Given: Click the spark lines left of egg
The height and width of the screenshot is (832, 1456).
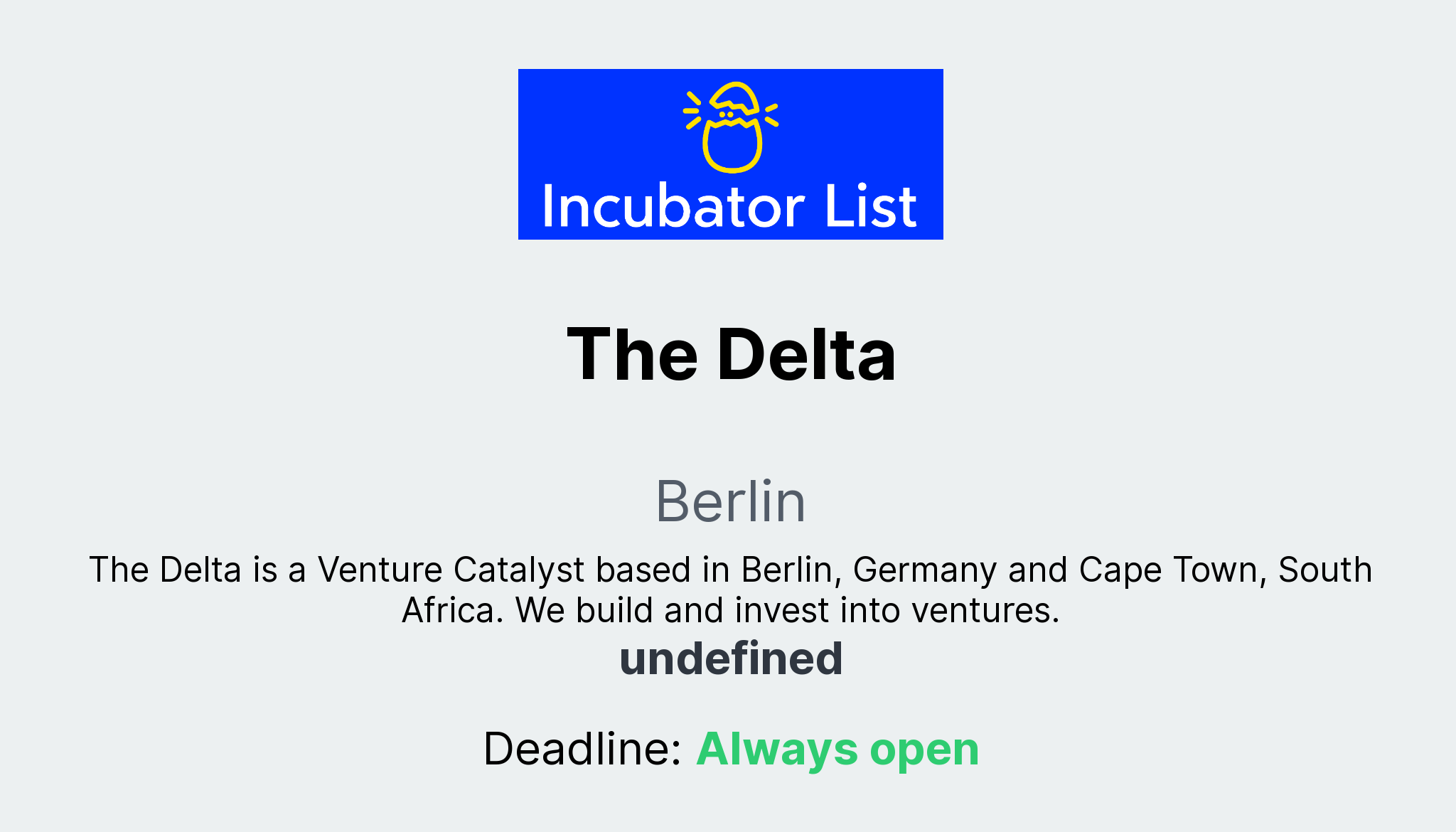Looking at the screenshot, I should 692,111.
